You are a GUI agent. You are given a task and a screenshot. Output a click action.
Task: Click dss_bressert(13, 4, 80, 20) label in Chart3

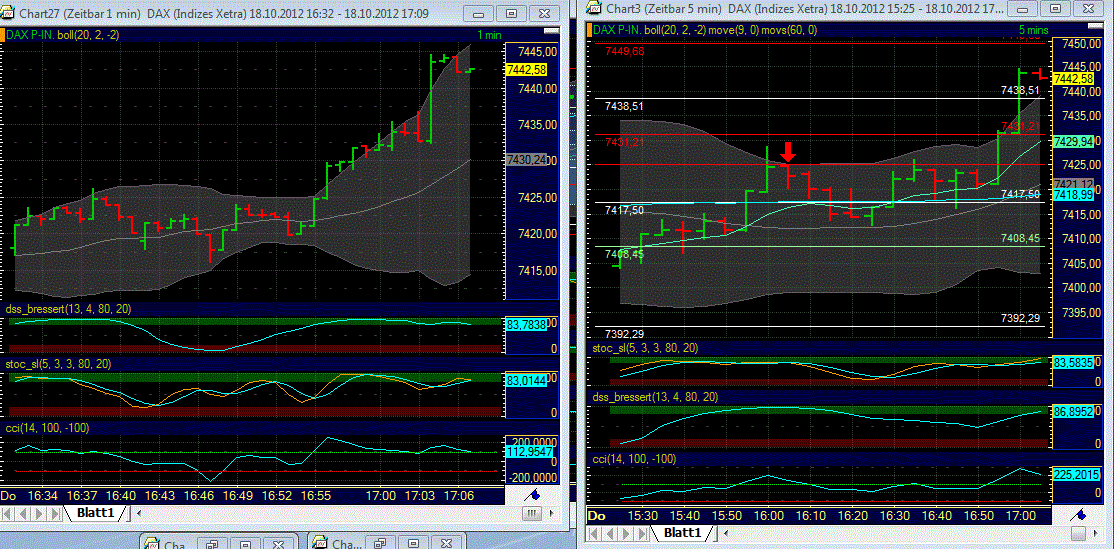point(656,396)
